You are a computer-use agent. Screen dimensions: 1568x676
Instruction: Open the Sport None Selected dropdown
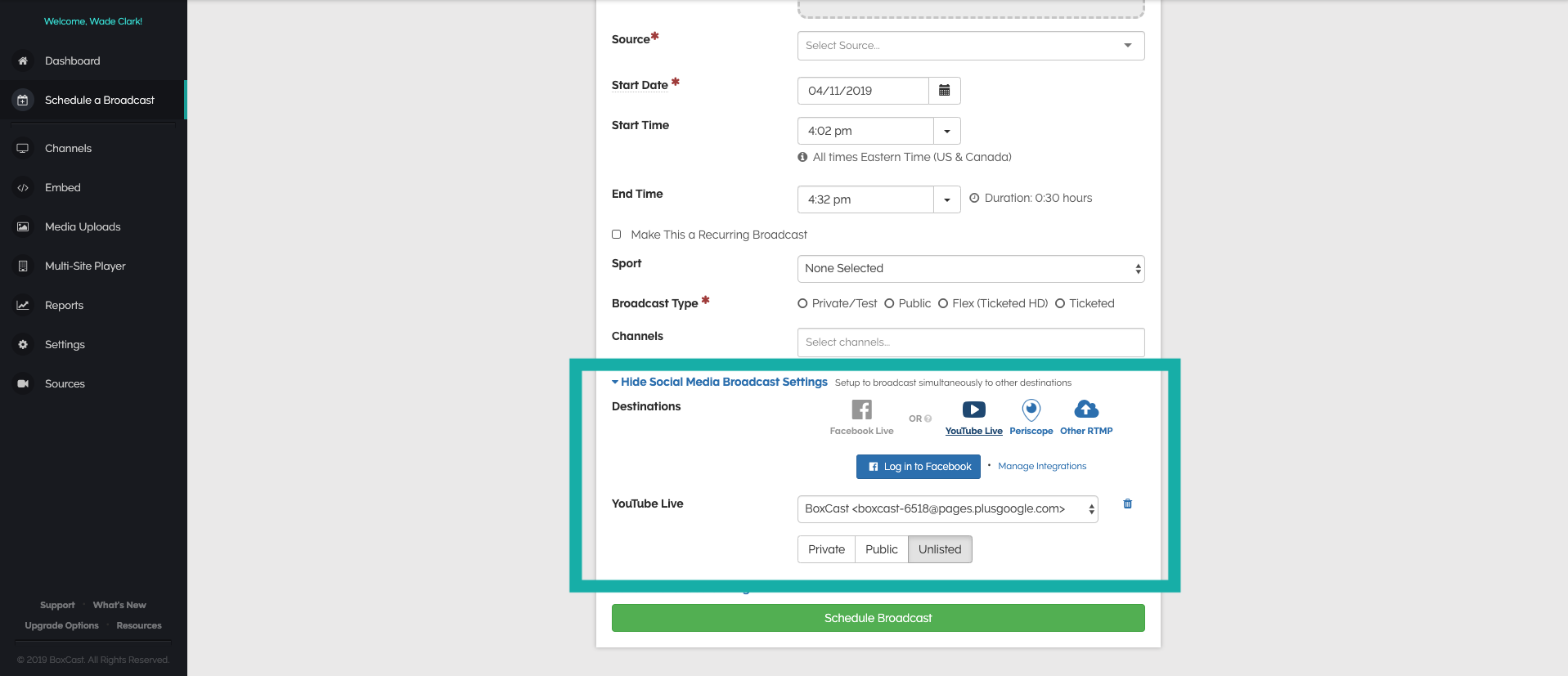coord(971,269)
